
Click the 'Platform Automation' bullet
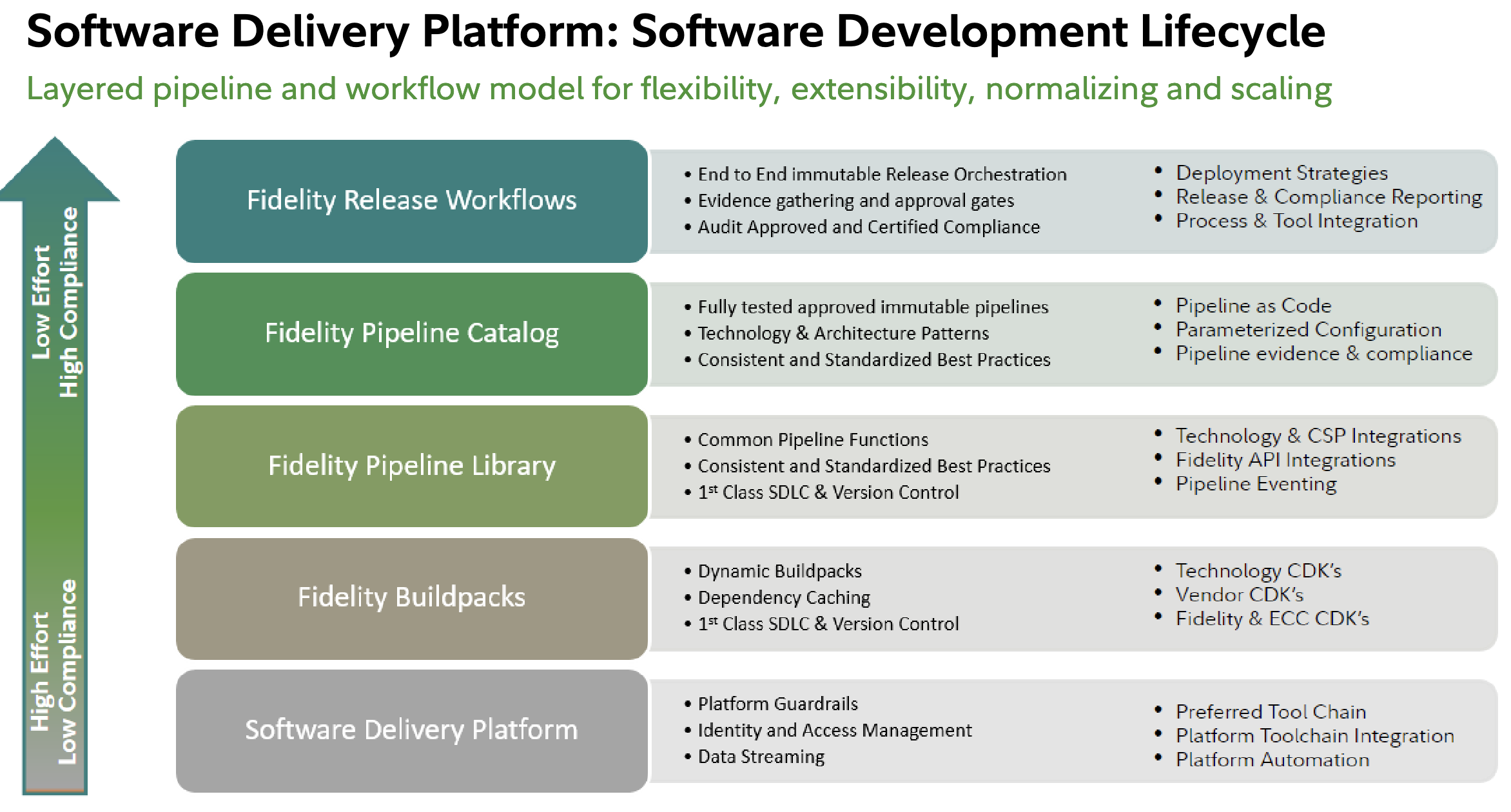[1272, 760]
